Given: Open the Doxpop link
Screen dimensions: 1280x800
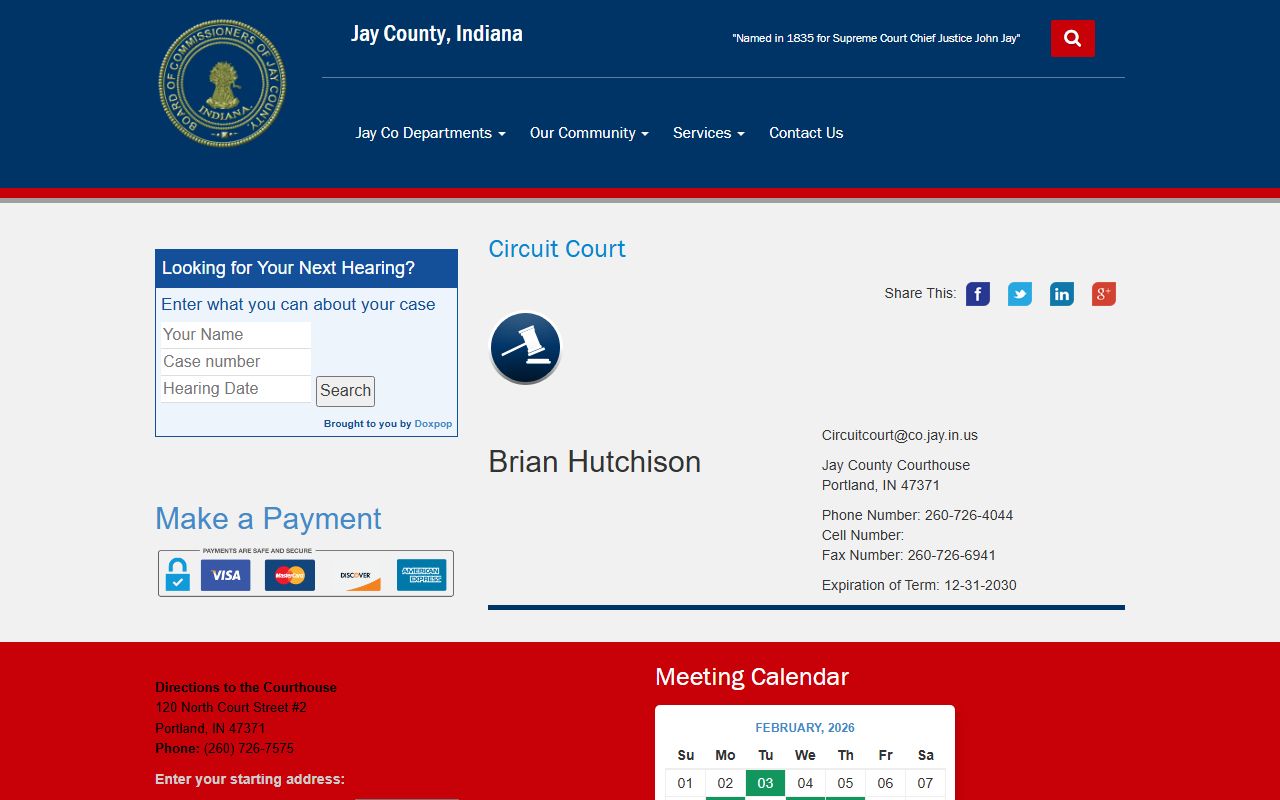Looking at the screenshot, I should coord(433,424).
